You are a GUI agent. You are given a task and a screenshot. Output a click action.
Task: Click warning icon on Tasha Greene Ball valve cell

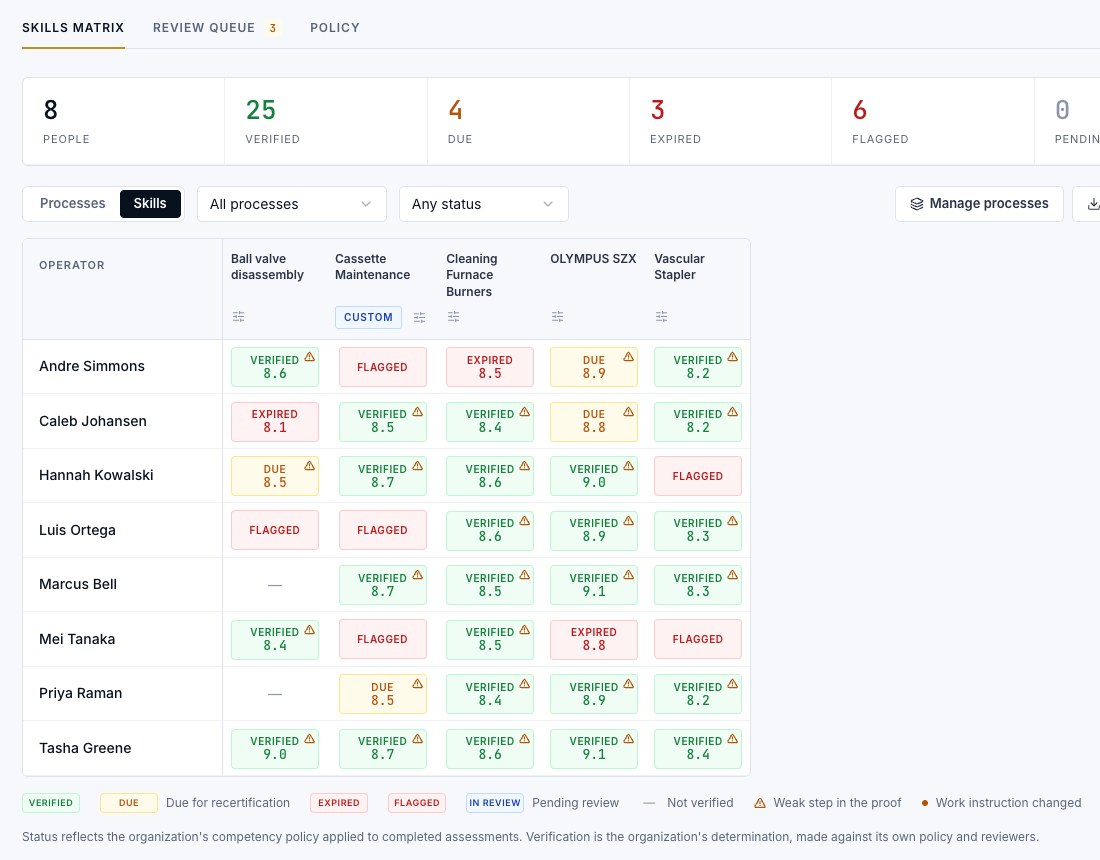(309, 739)
